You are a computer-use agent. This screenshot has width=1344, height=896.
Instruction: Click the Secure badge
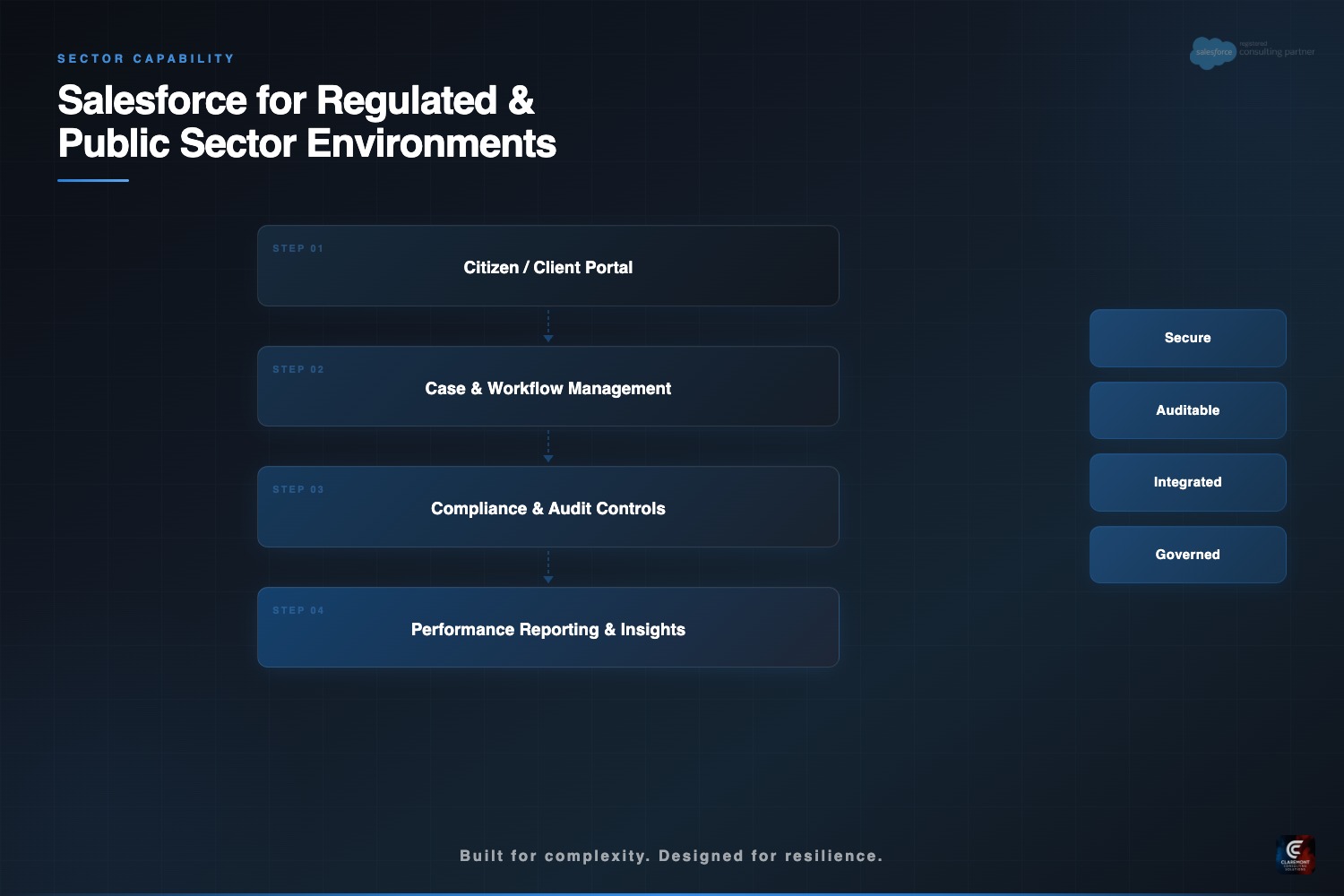click(1187, 338)
